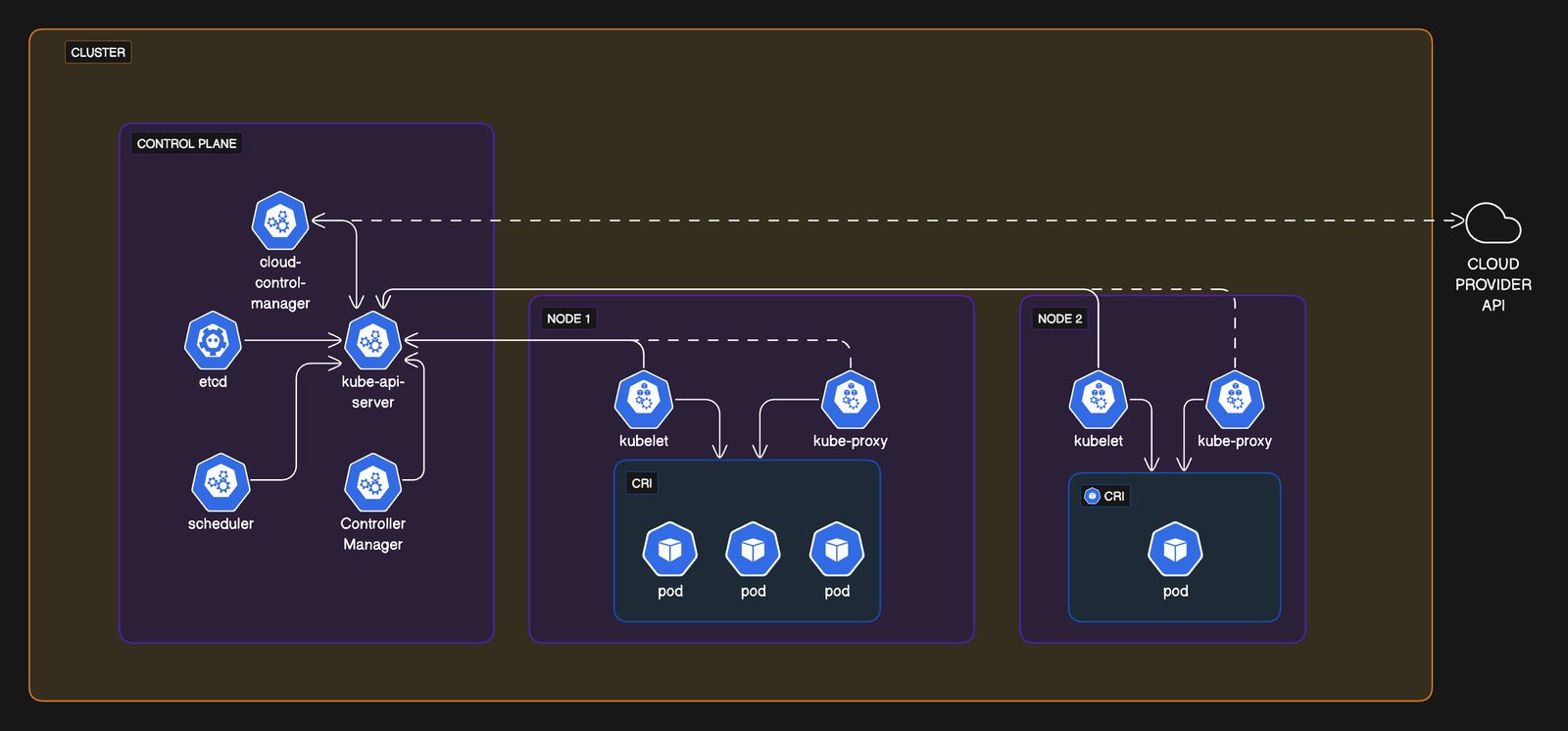The width and height of the screenshot is (1568, 731).
Task: Click the kube-proxy icon in Node 1
Action: pos(851,400)
